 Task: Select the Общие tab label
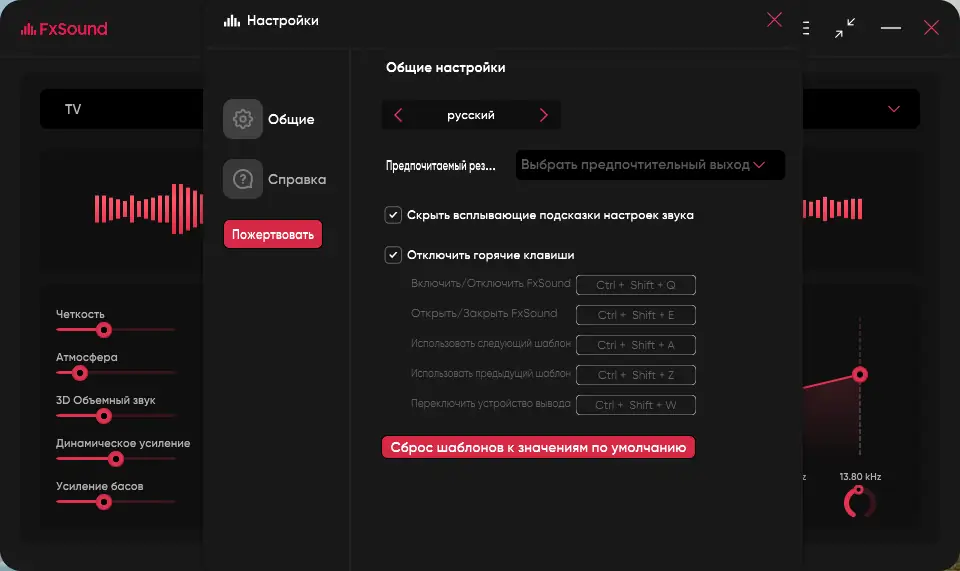pos(291,119)
